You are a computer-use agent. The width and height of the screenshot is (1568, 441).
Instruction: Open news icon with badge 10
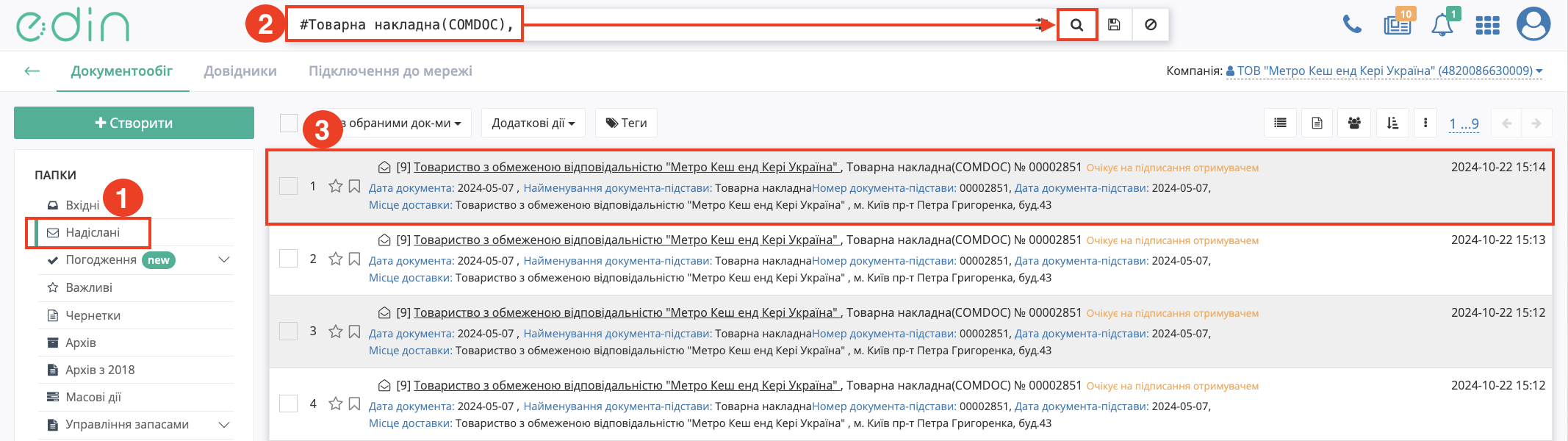pyautogui.click(x=1398, y=24)
